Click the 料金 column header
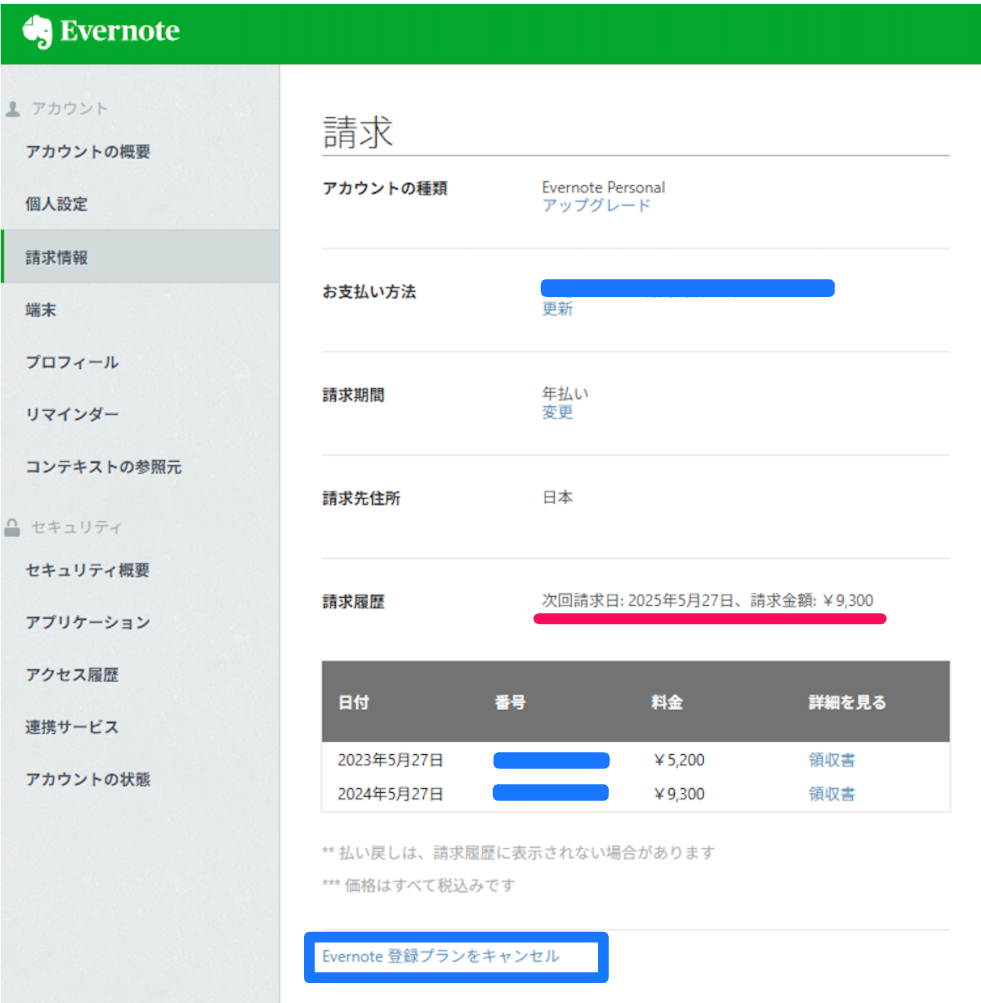Screen dimensions: 981x1003 pos(667,702)
